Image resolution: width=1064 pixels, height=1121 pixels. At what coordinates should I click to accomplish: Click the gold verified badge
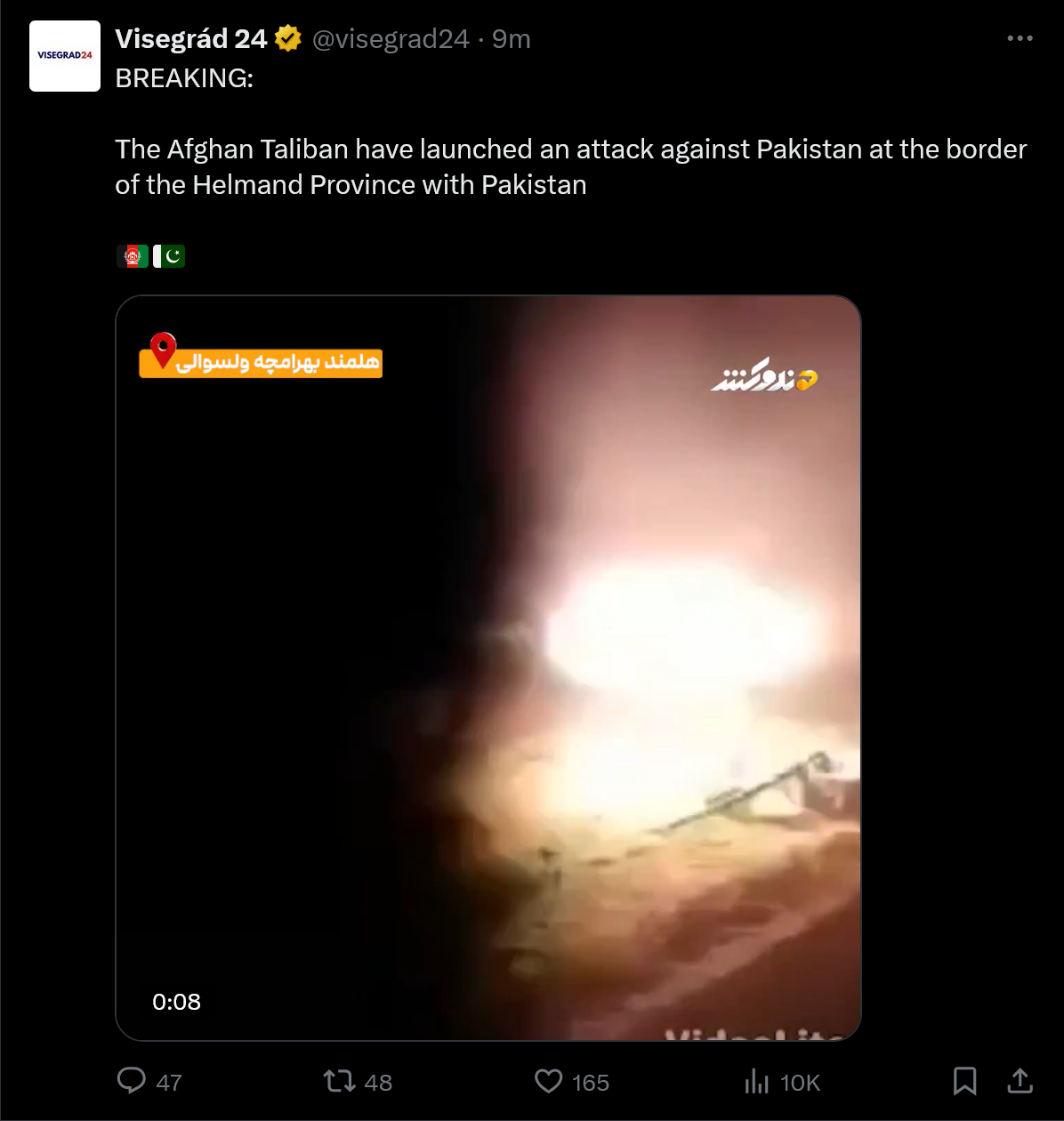(288, 39)
